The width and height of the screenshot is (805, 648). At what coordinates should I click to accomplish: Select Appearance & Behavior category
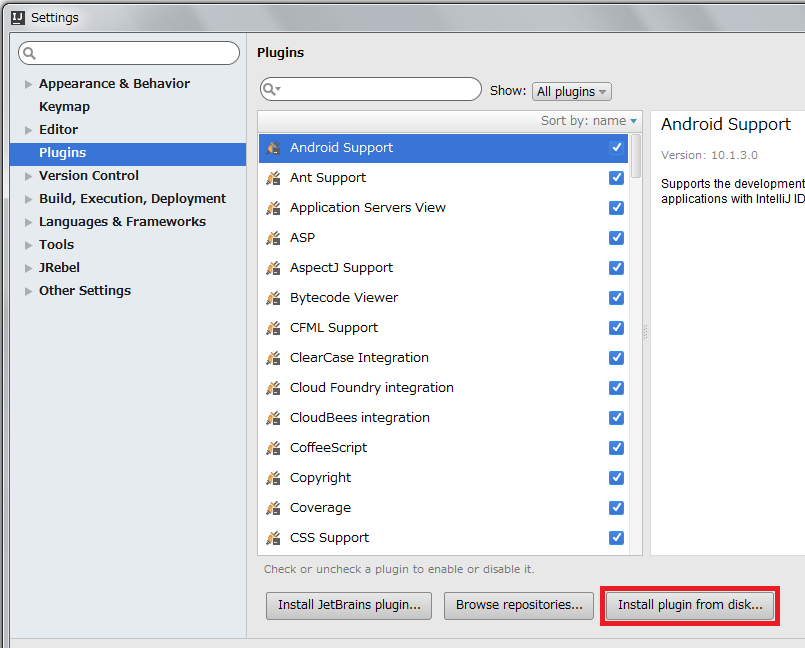click(x=114, y=84)
